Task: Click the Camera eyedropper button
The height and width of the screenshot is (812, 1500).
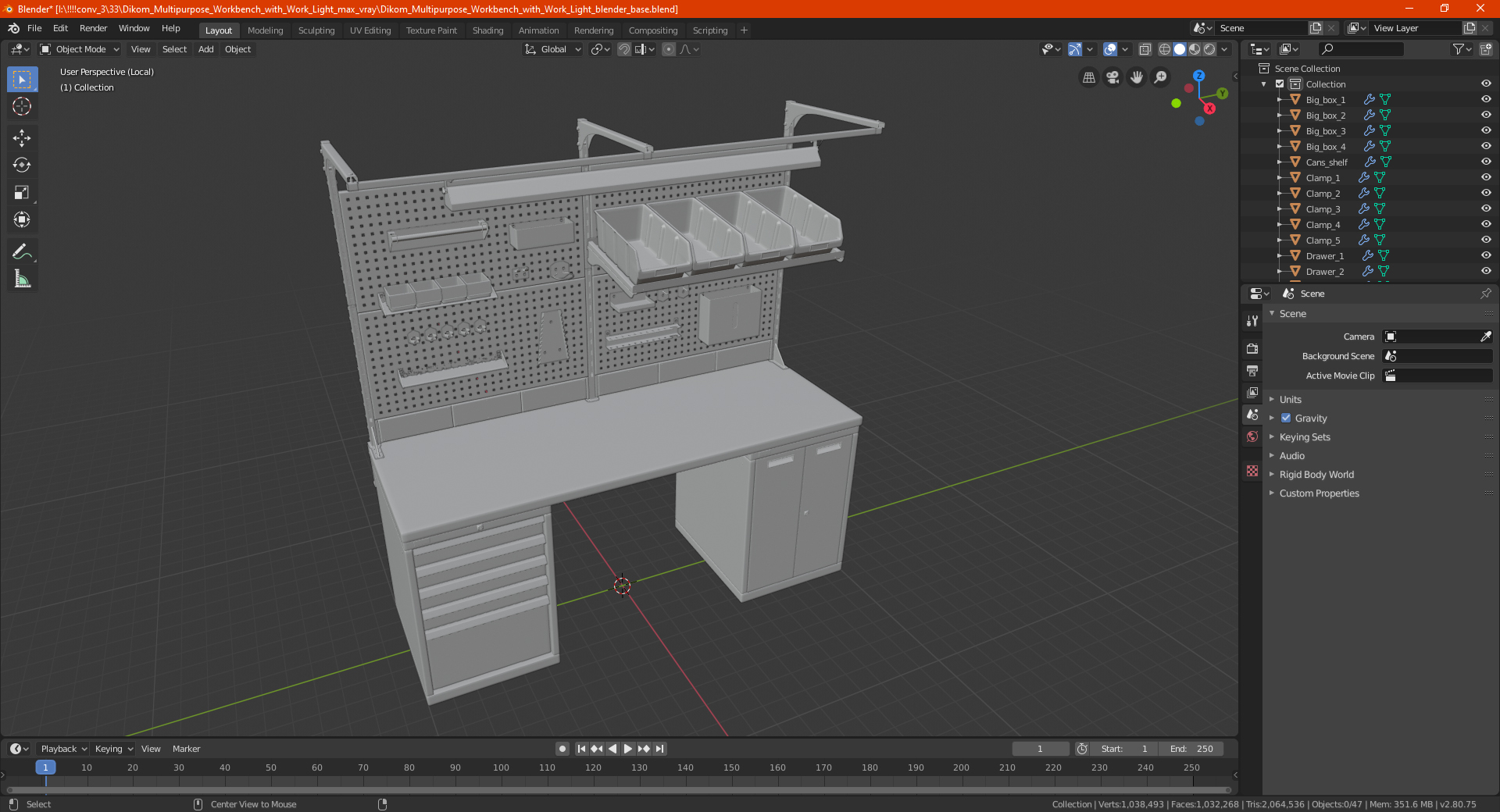Action: 1485,337
